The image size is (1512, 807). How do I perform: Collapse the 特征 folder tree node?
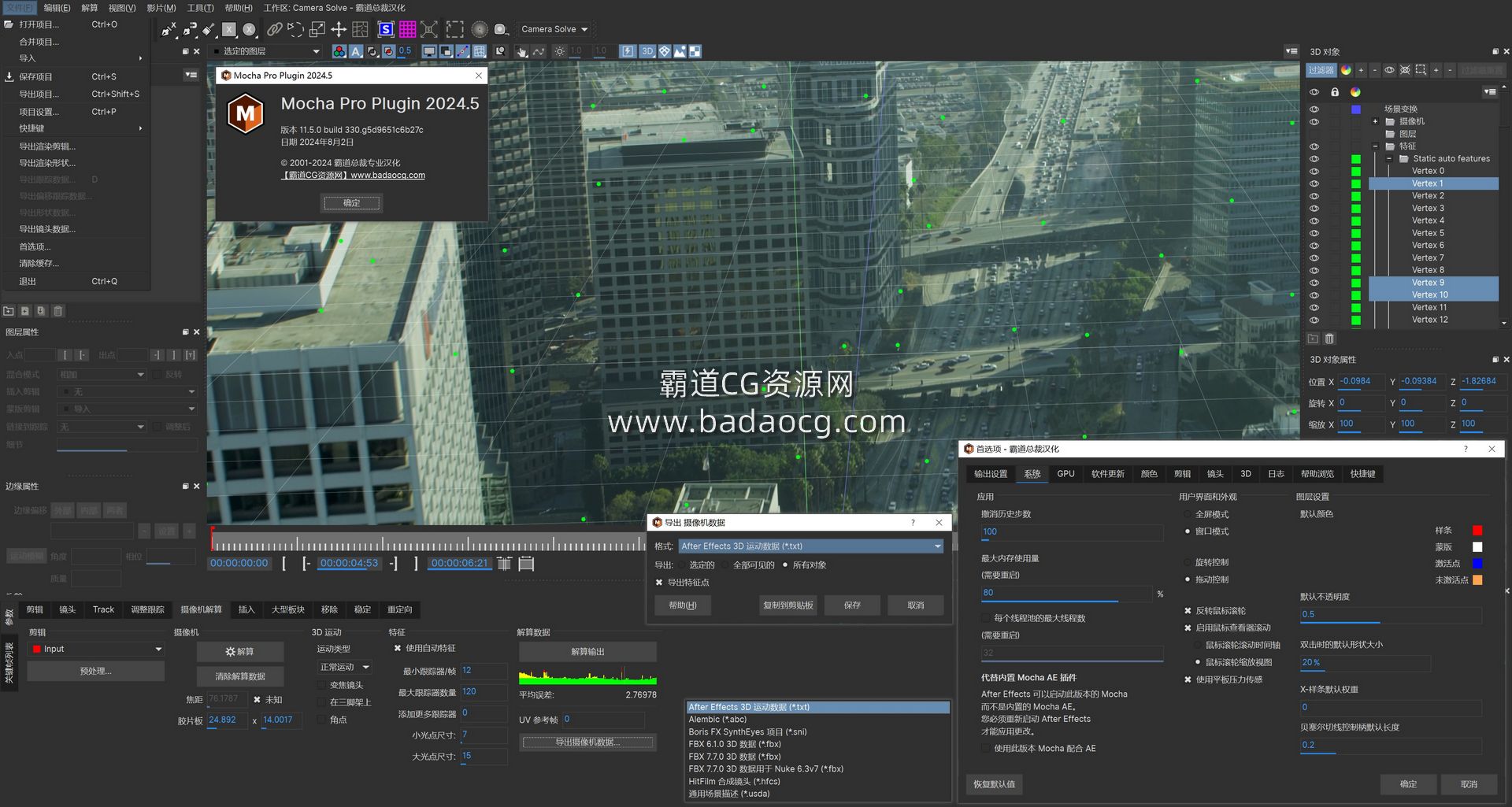click(x=1375, y=146)
